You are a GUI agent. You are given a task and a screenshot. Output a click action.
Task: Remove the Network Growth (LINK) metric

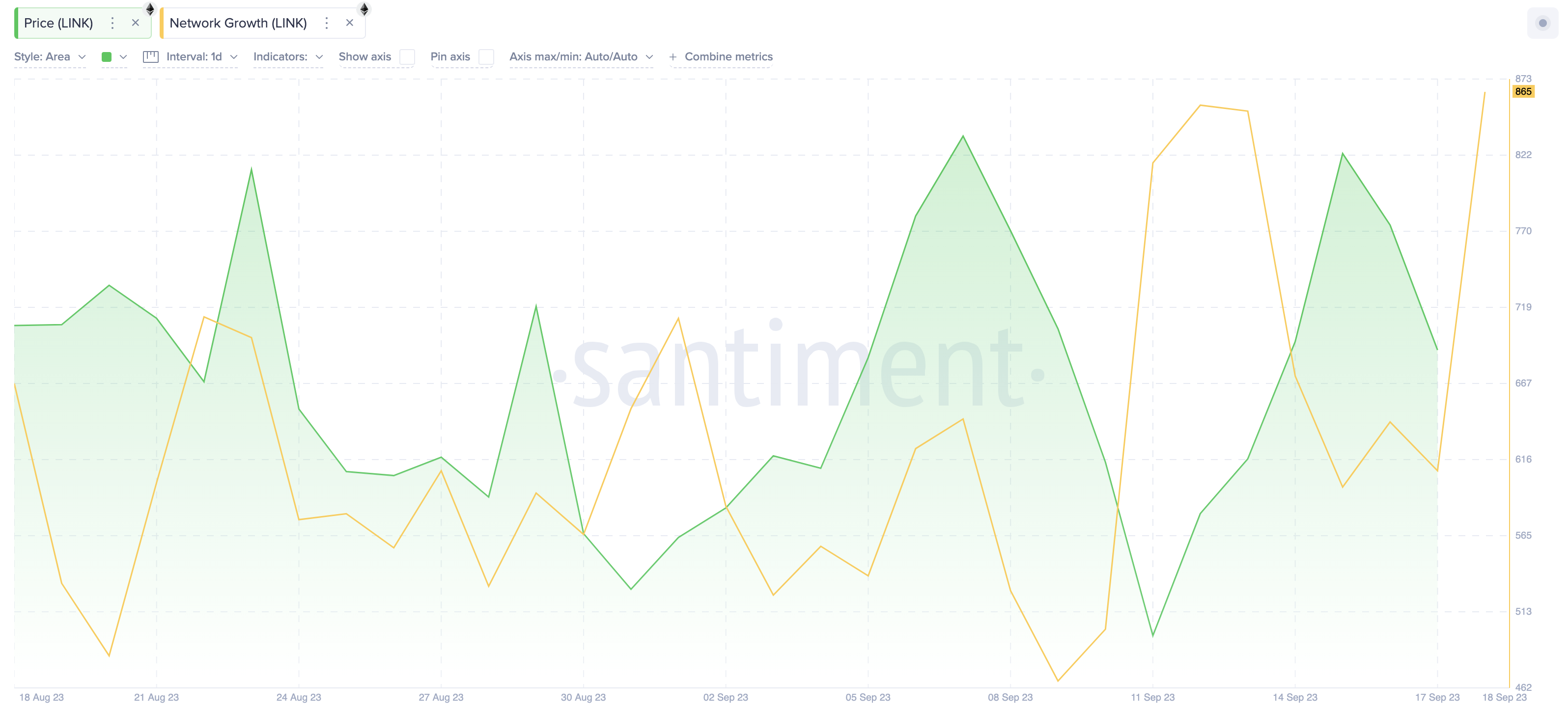[349, 23]
